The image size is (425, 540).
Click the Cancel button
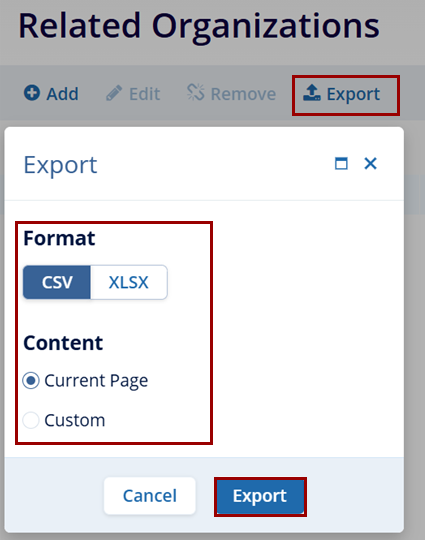click(150, 496)
